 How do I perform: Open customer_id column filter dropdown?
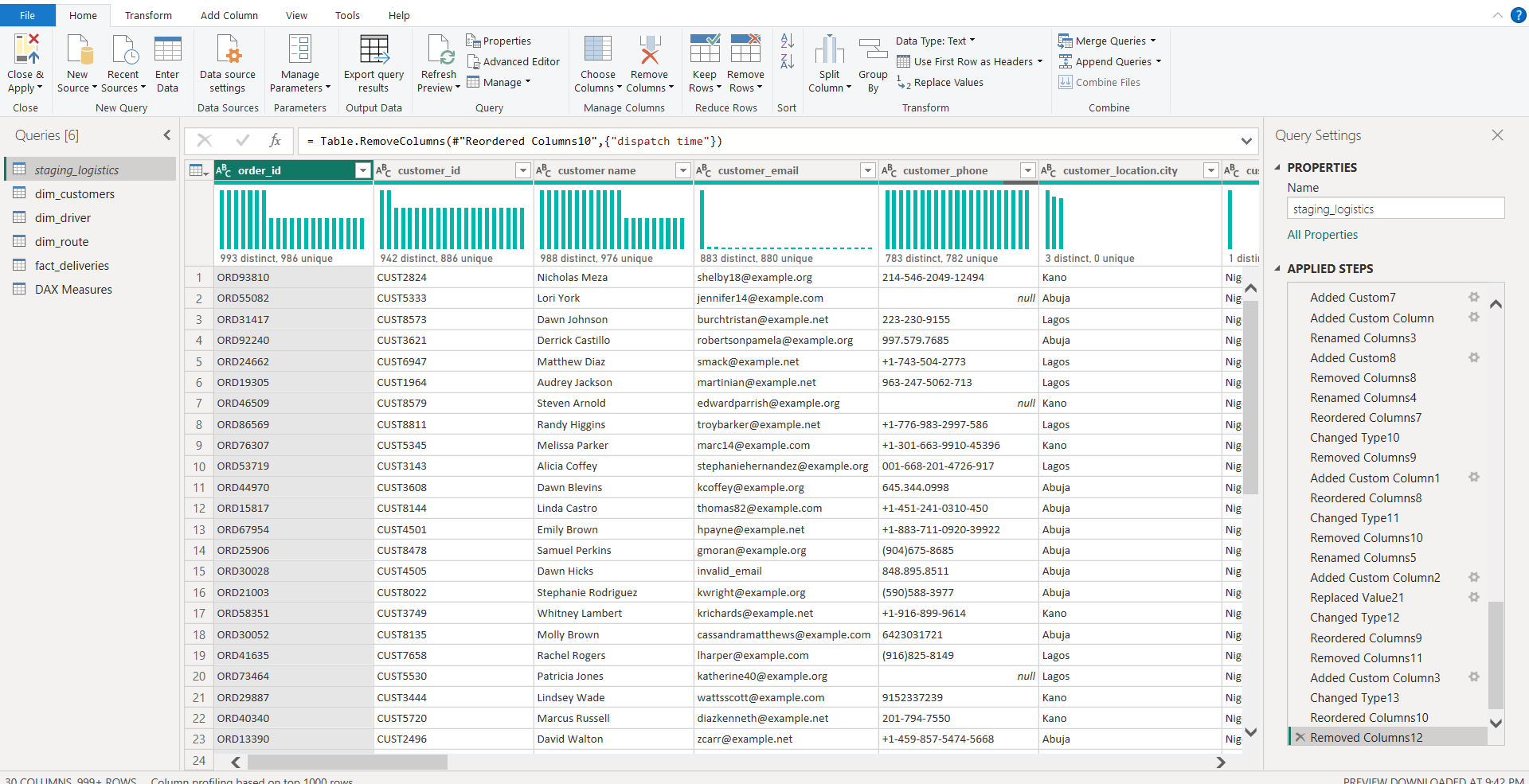[x=523, y=170]
